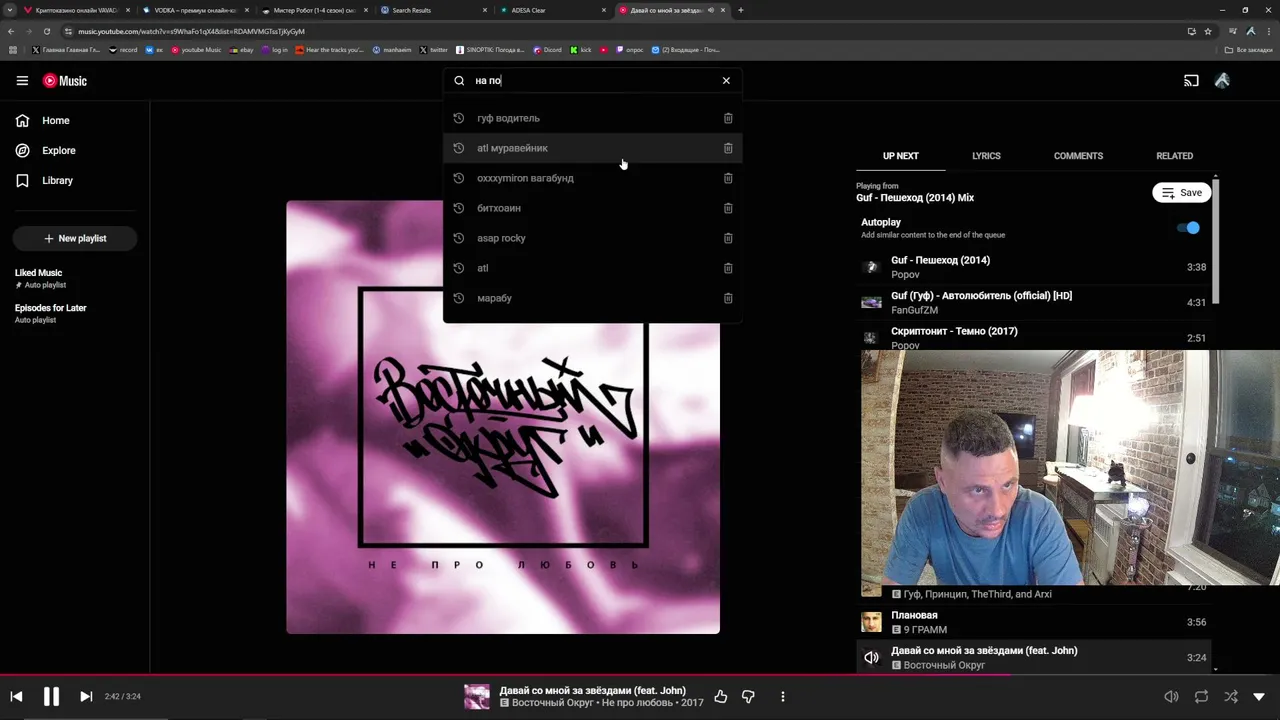
Task: Open the 'Не про любовь' album link in player bar
Action: [x=637, y=703]
